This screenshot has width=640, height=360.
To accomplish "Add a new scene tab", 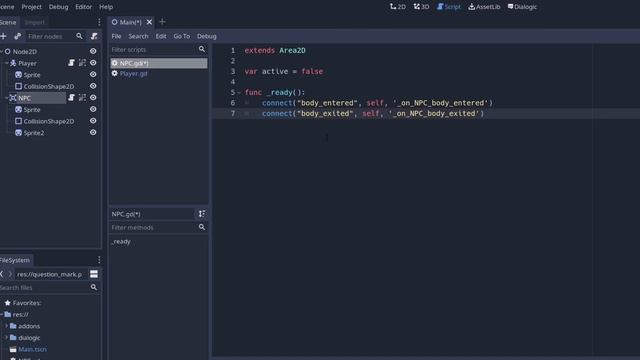I will [162, 22].
